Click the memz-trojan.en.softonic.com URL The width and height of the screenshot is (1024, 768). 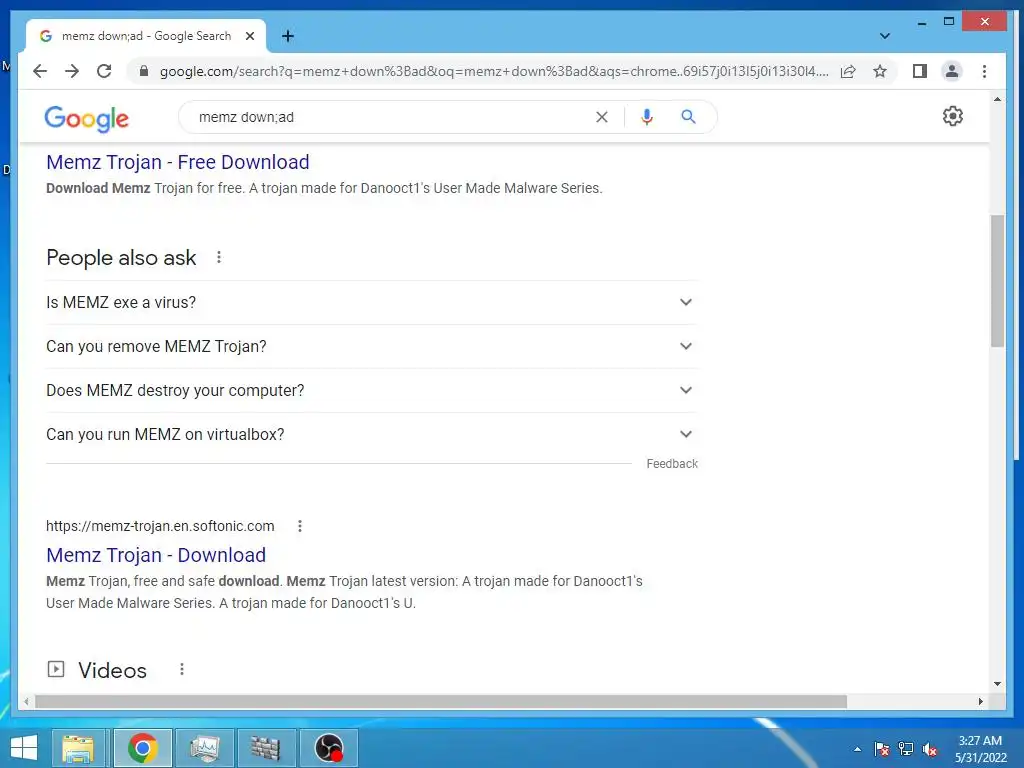pyautogui.click(x=160, y=526)
